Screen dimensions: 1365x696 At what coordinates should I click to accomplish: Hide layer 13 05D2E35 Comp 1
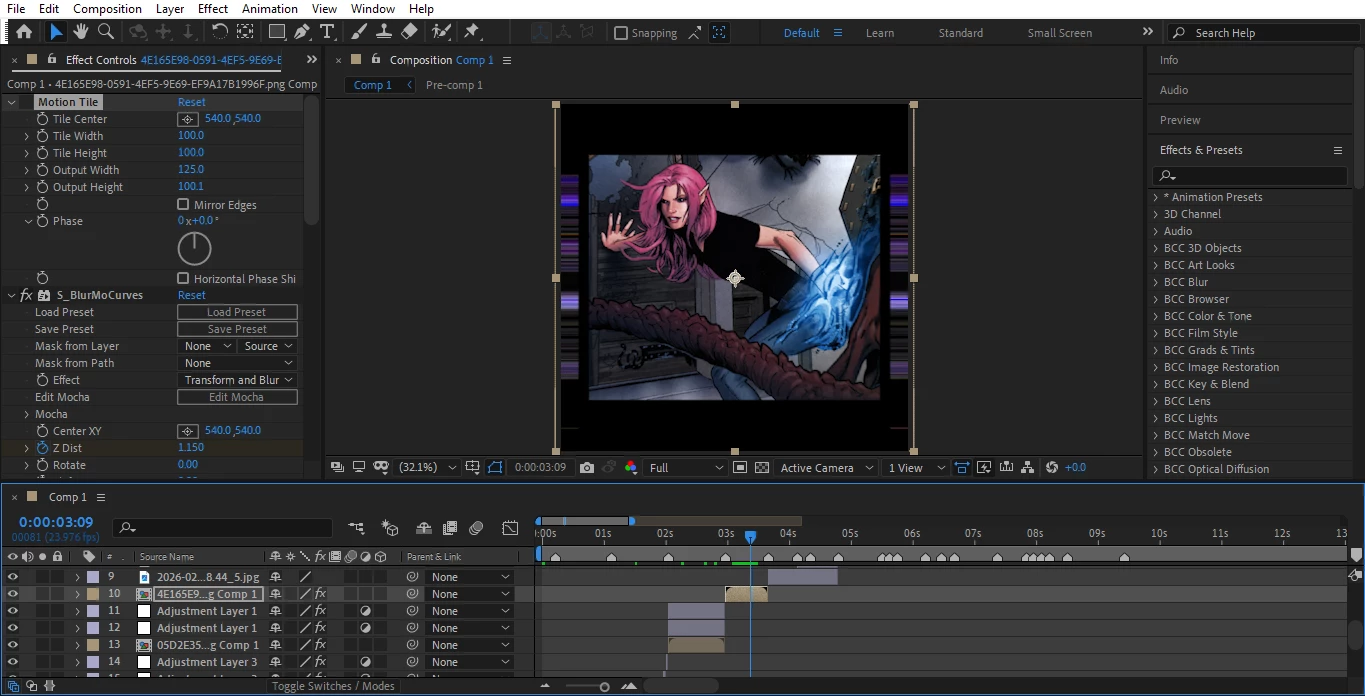[13, 645]
